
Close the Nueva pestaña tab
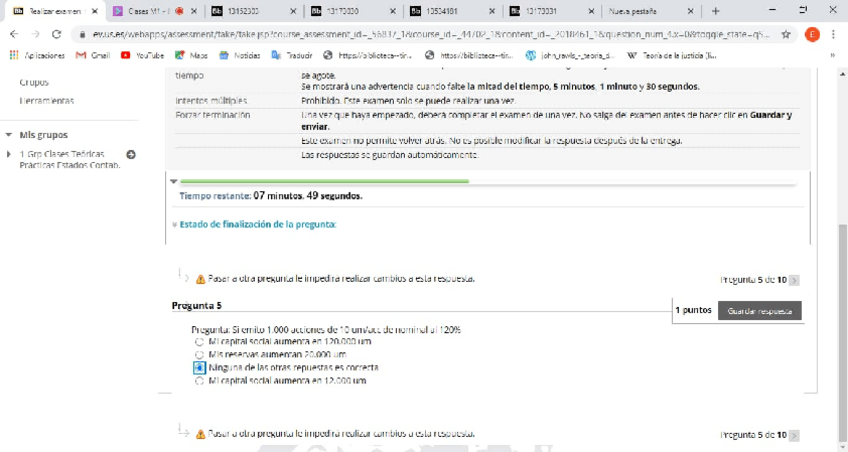tap(690, 11)
